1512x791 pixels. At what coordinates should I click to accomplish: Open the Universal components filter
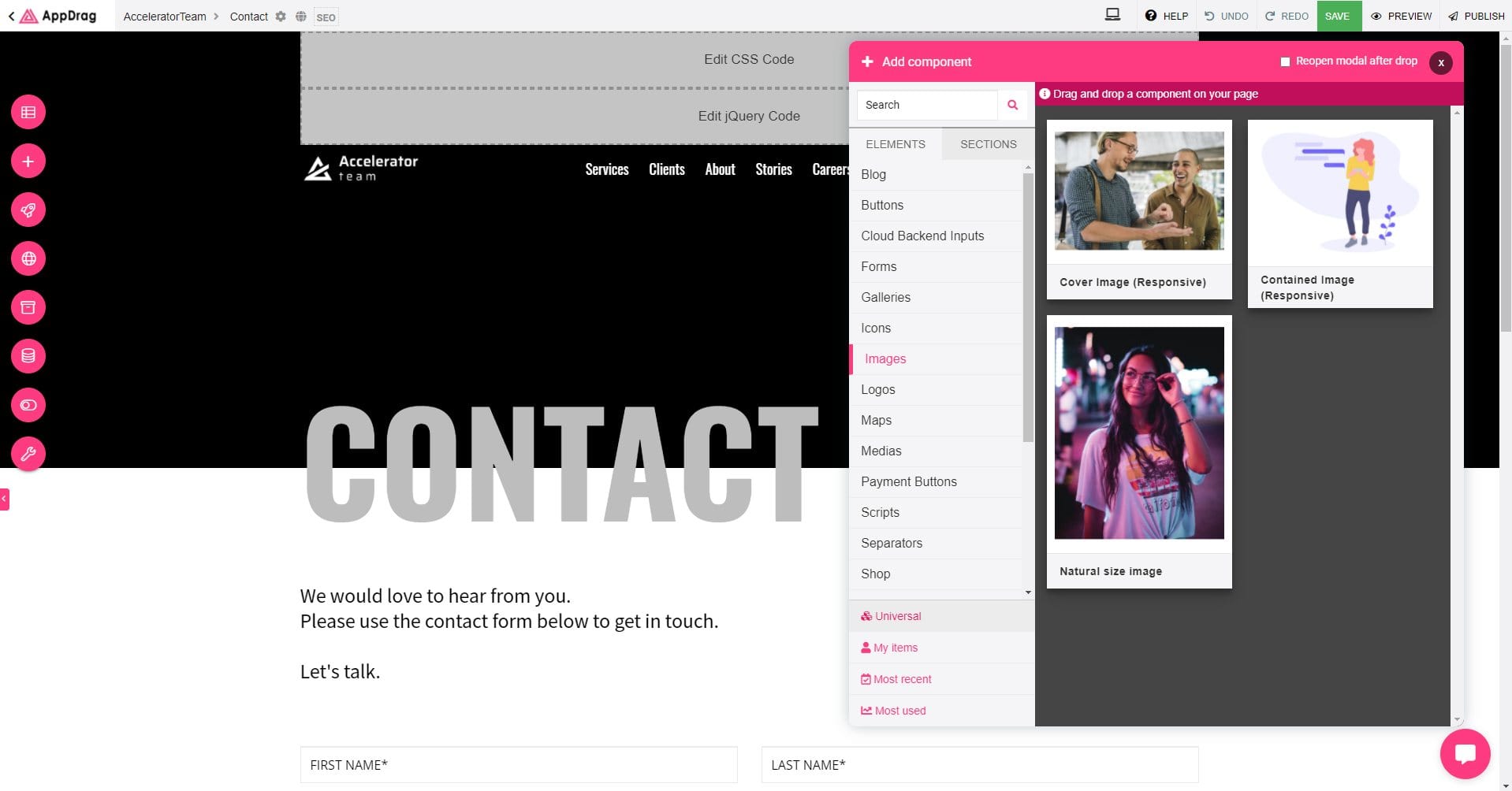pyautogui.click(x=942, y=616)
